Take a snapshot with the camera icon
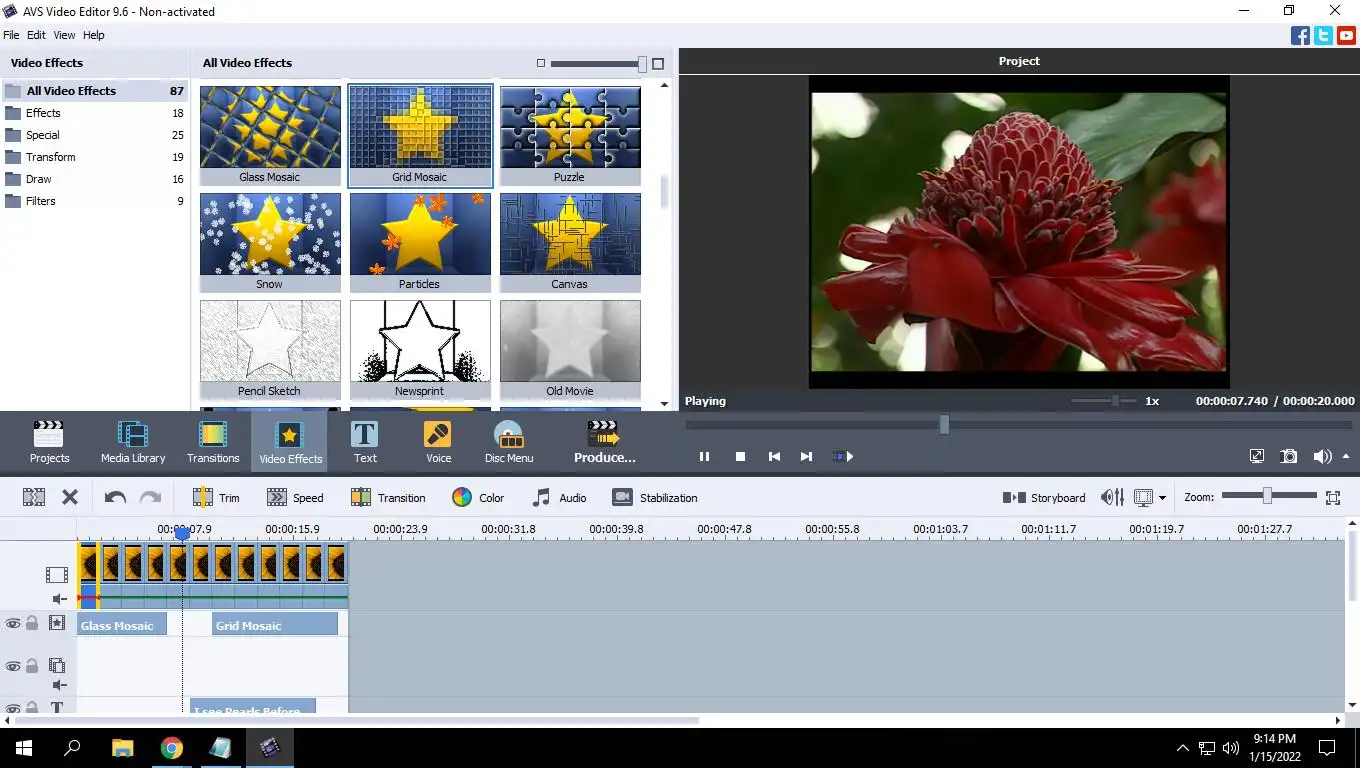 [1289, 456]
